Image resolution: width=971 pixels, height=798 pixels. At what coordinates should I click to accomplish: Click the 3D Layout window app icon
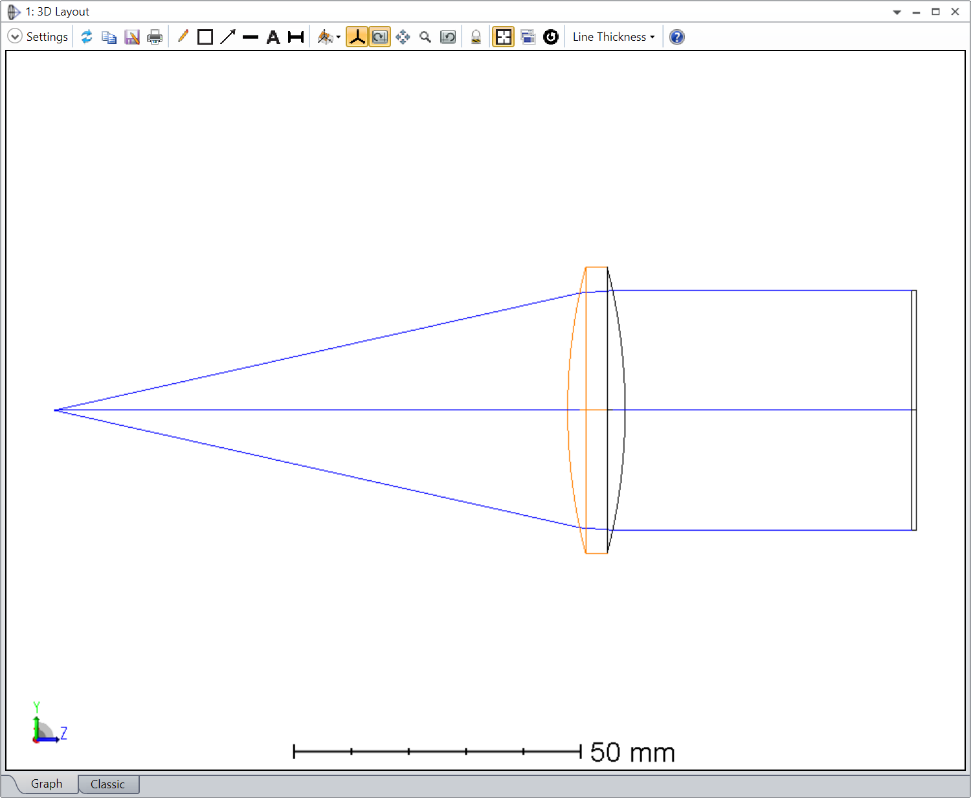[14, 12]
